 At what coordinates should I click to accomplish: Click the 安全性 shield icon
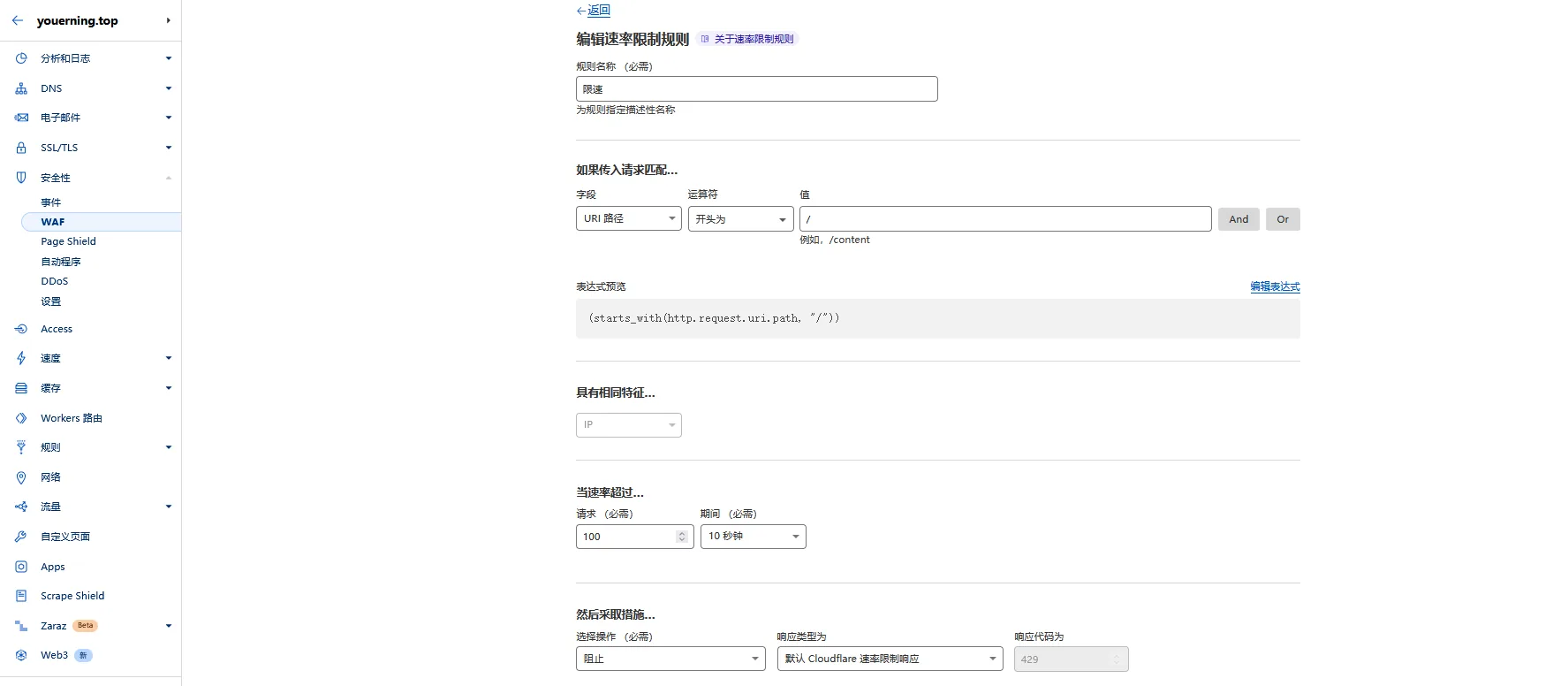pyautogui.click(x=21, y=178)
